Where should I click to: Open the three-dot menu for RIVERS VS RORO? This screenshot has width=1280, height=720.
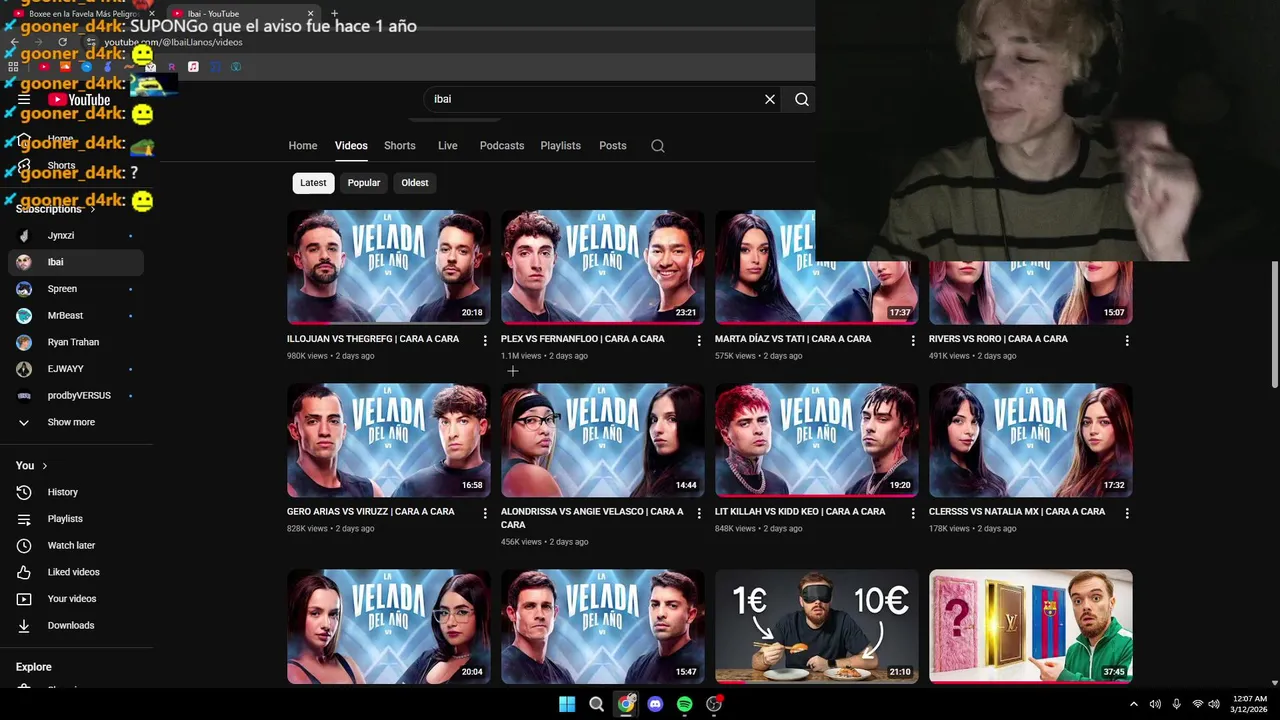(1127, 341)
